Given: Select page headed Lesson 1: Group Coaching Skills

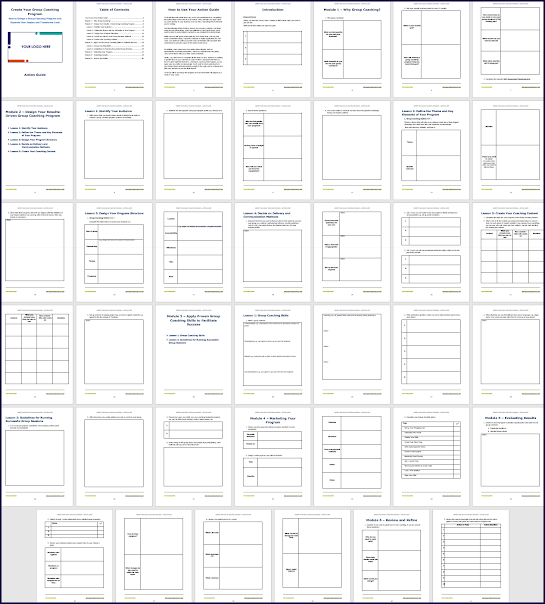Looking at the screenshot, I should 272,354.
